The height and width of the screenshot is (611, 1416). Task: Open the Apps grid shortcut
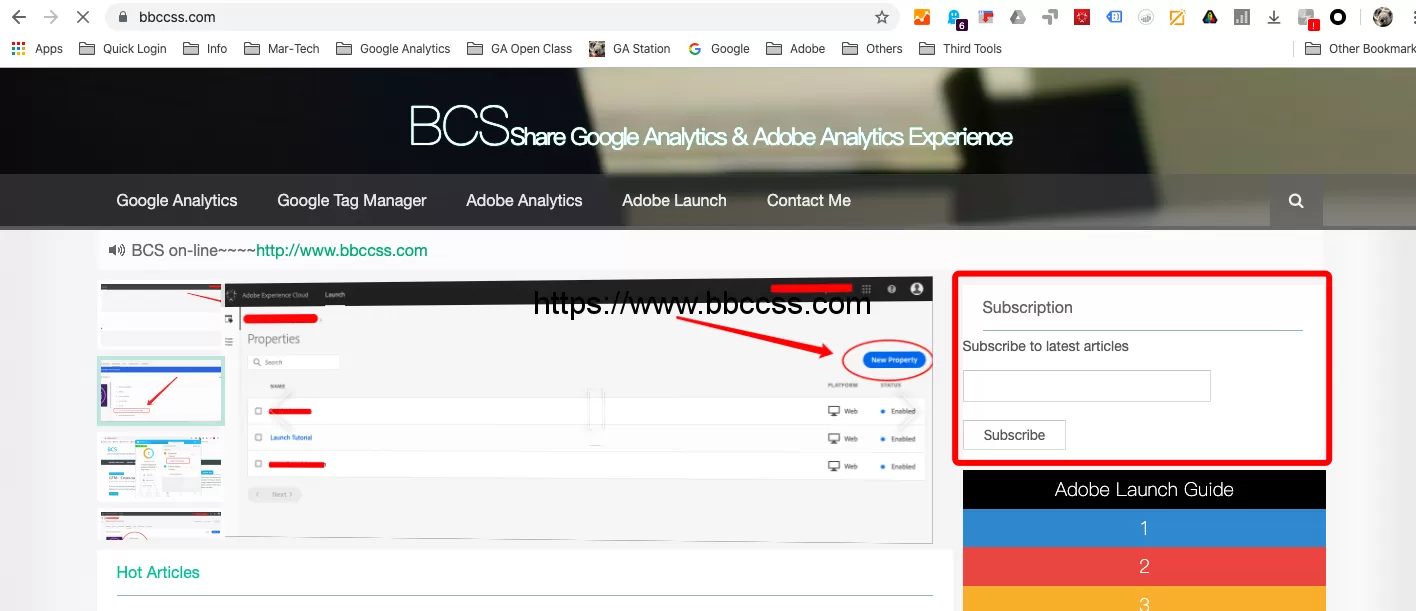pyautogui.click(x=37, y=48)
